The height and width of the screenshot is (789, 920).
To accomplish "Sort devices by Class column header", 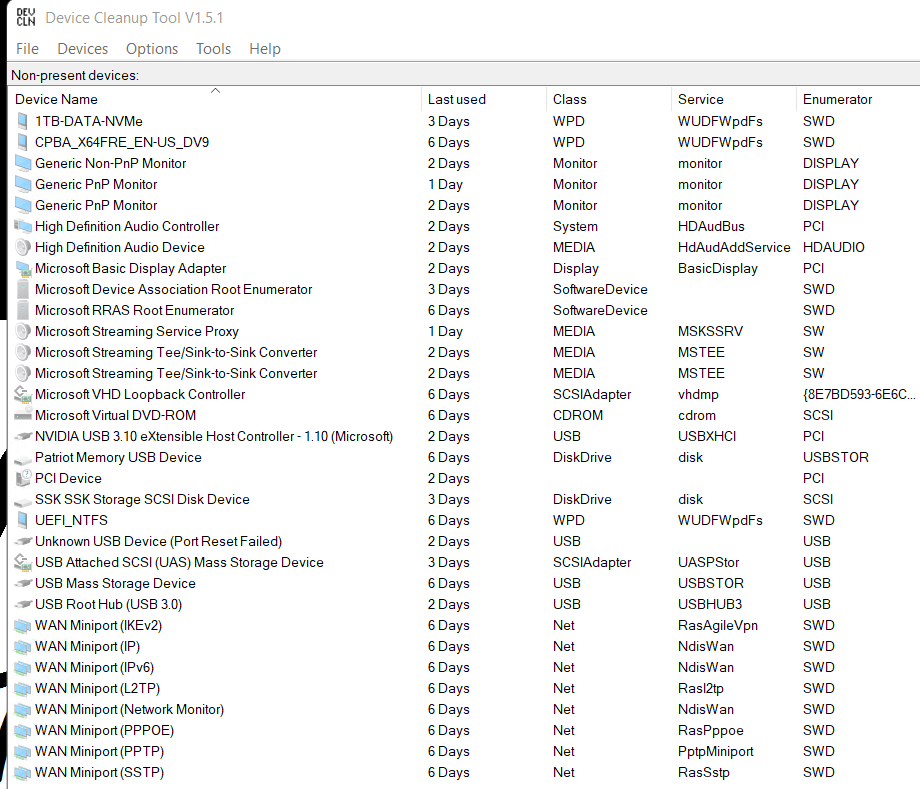I will [570, 99].
